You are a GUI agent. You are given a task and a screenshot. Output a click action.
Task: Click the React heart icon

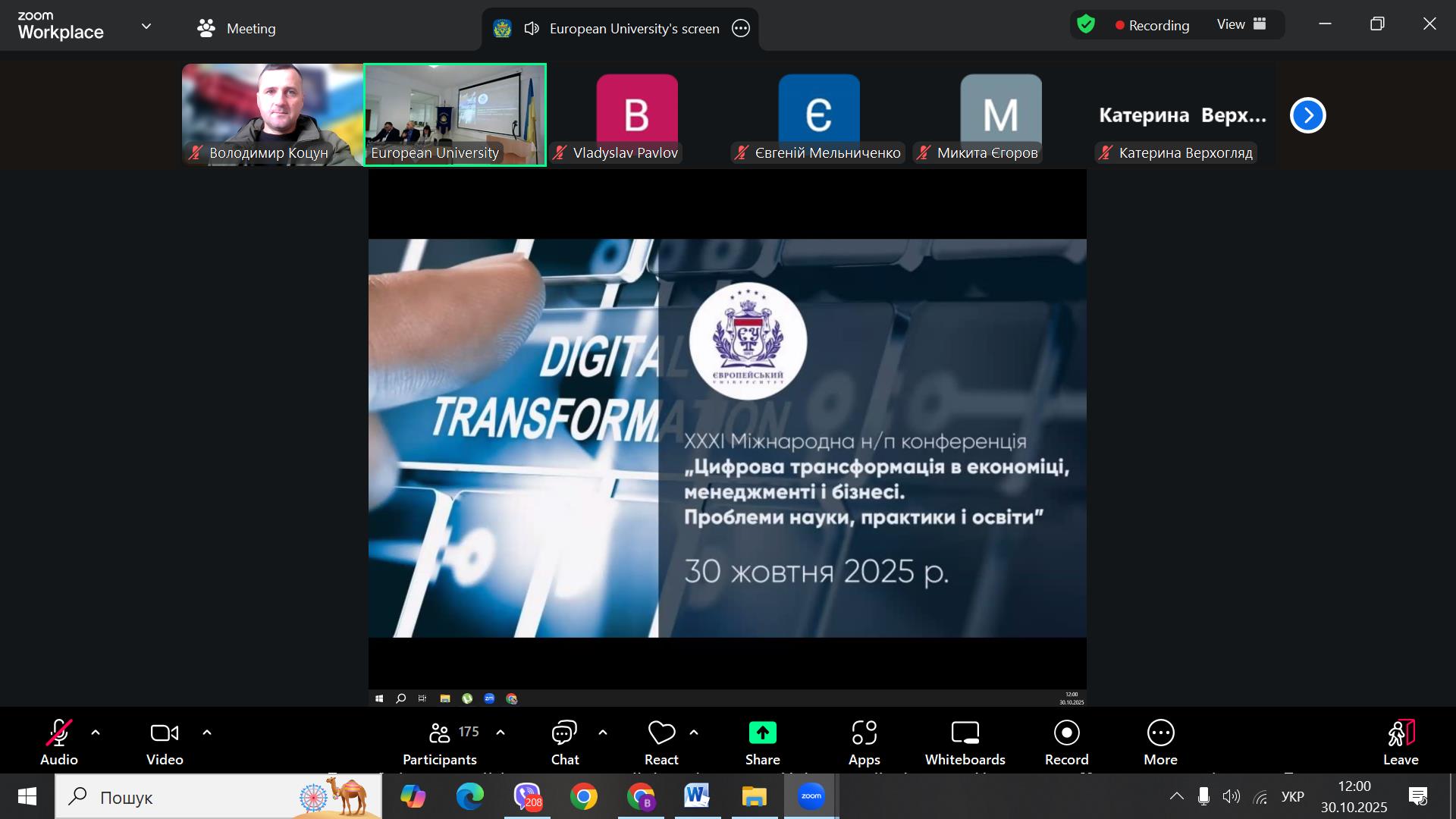pyautogui.click(x=661, y=733)
